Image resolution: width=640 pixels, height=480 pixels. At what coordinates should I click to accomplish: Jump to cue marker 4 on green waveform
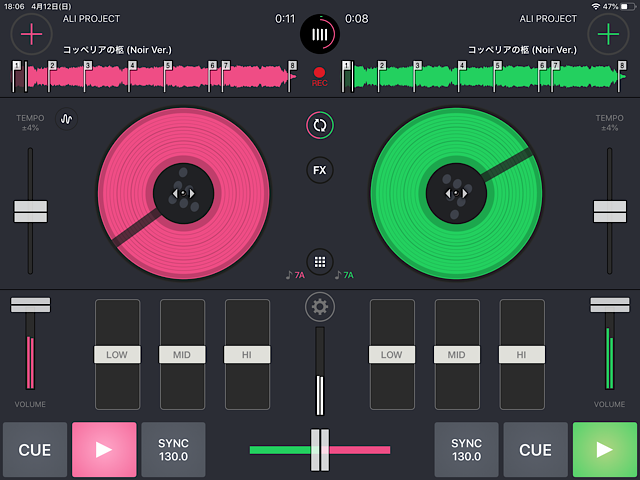point(462,65)
